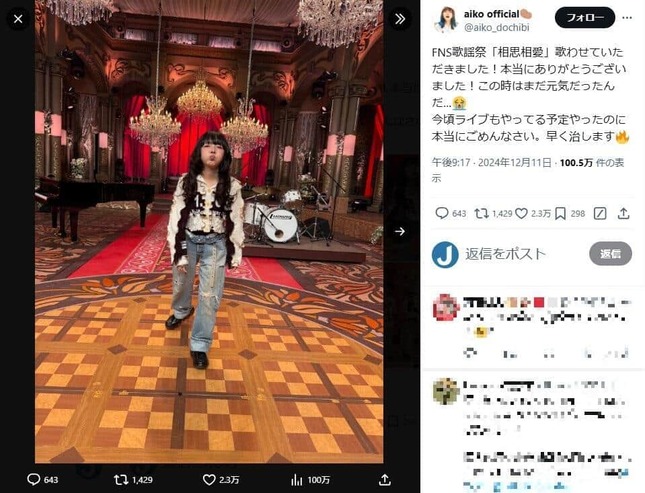Viewport: 645px width, 493px height.
Task: Collapse the sidebar with double chevron icon
Action: coord(400,19)
